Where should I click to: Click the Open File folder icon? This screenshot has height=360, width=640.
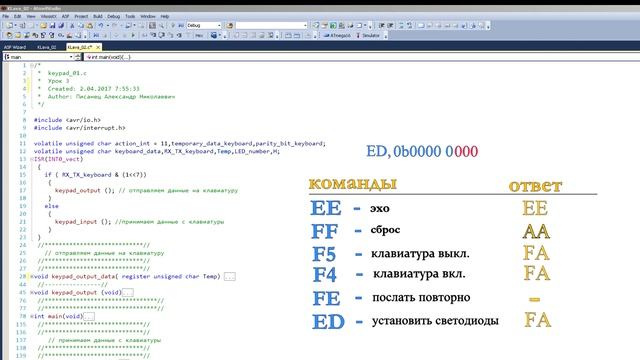pyautogui.click(x=43, y=25)
